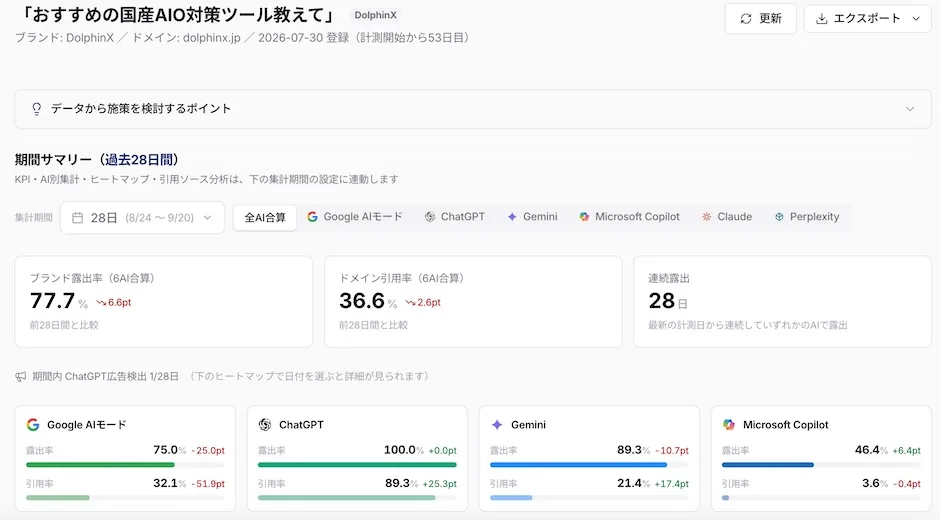Switch to the Microsoft Copilot filter tab
This screenshot has width=940, height=520.
point(629,217)
